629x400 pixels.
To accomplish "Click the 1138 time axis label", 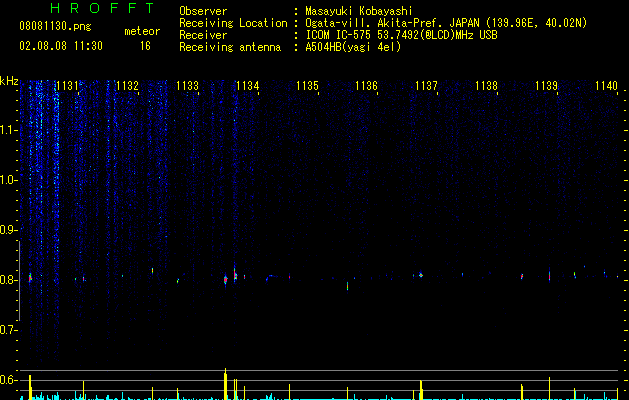I will point(487,86).
